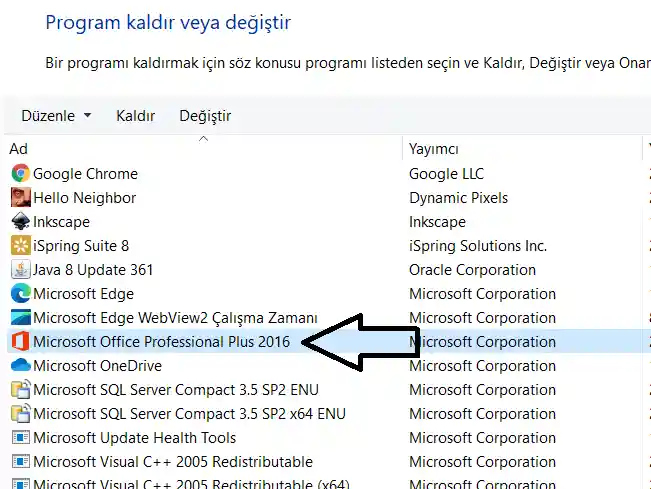Open the Düzenle dropdown menu
This screenshot has height=489, width=651.
point(56,116)
